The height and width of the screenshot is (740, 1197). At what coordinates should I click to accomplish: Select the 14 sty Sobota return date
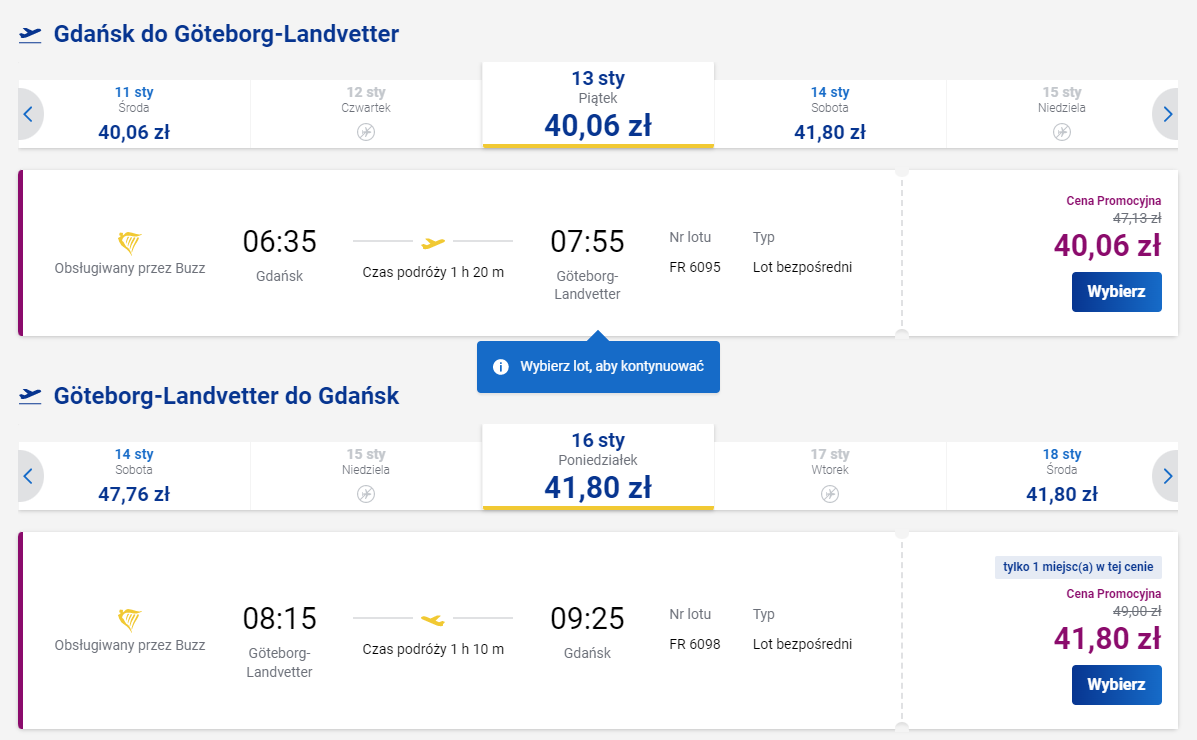point(134,476)
